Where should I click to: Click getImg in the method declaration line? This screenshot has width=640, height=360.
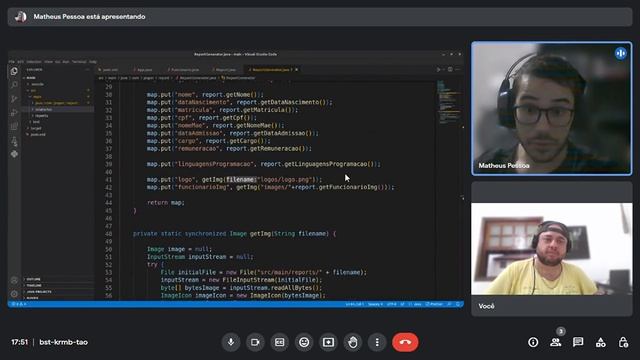pyautogui.click(x=260, y=233)
